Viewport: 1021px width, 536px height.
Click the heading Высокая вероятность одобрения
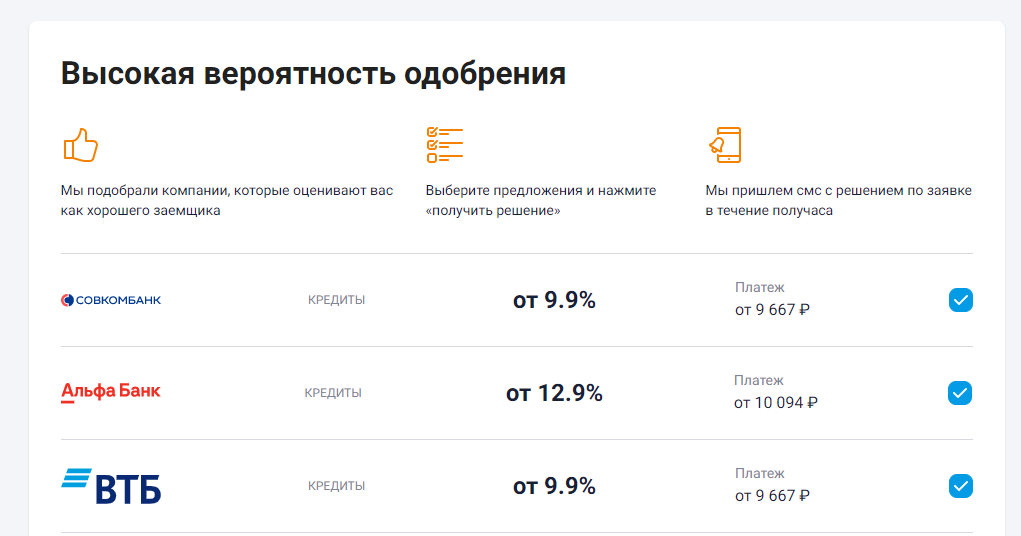click(313, 74)
